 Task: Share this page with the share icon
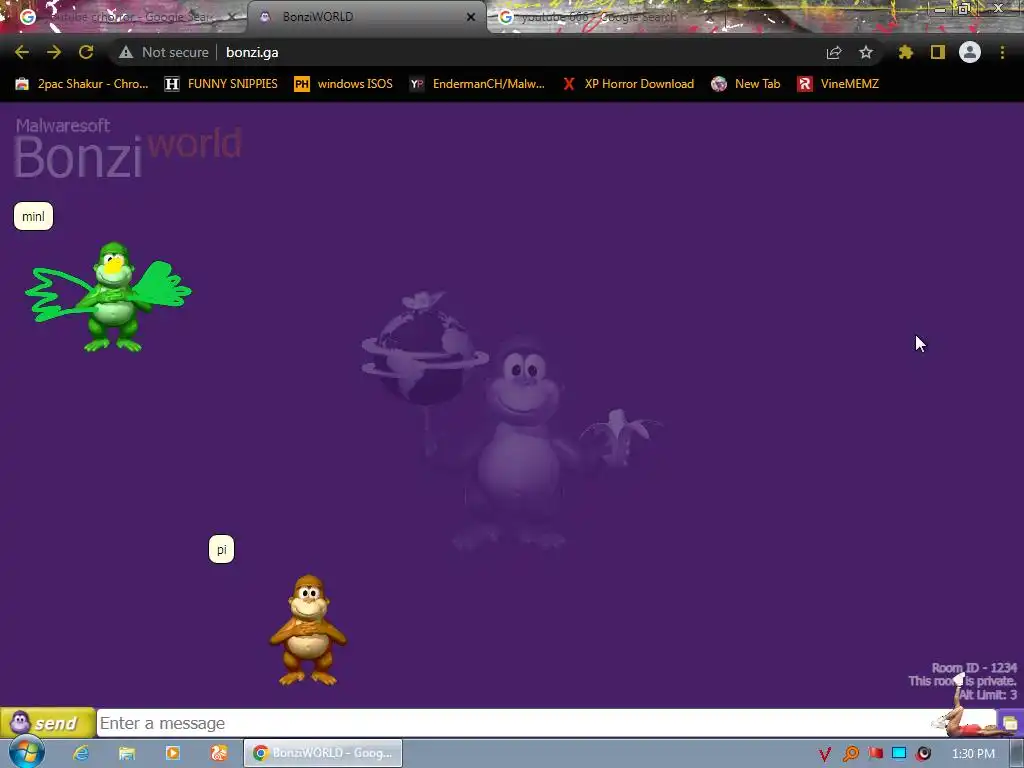tap(834, 52)
